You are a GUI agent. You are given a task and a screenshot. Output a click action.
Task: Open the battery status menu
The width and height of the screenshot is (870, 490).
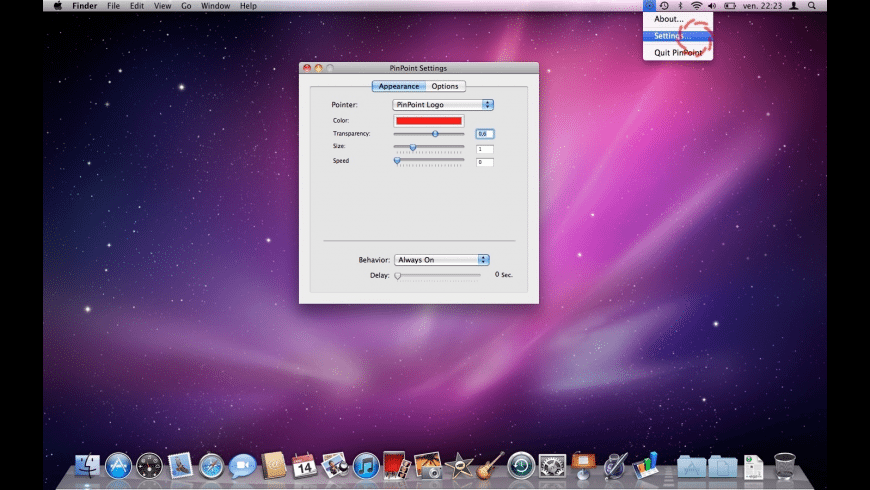tap(730, 6)
